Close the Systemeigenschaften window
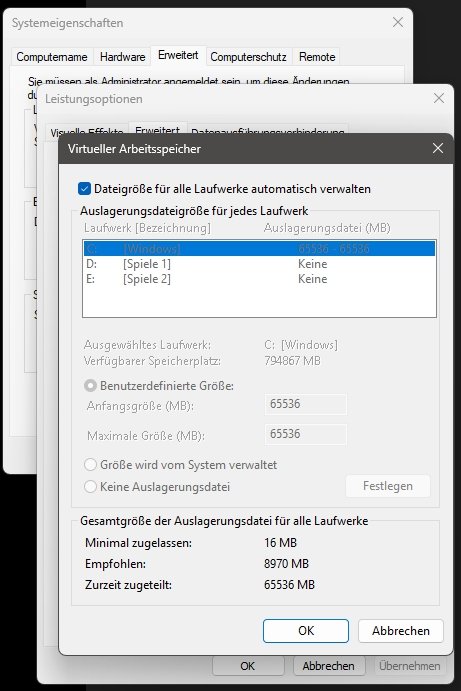Viewport: 461px width, 691px height. [x=398, y=22]
